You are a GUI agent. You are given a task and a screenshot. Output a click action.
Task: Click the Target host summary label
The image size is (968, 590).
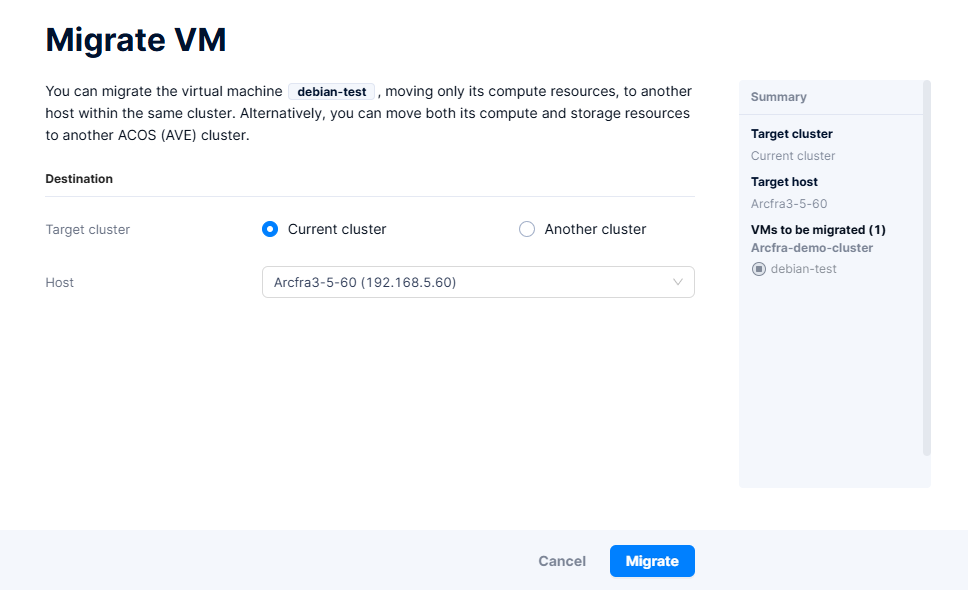[x=784, y=182]
